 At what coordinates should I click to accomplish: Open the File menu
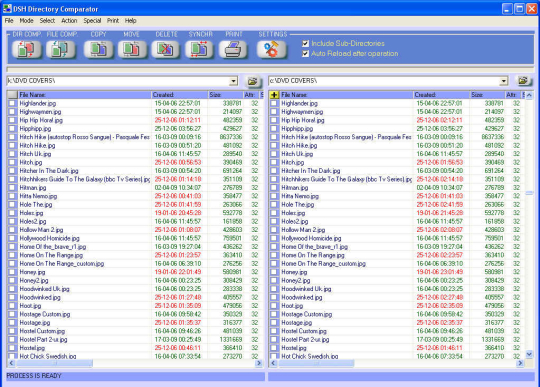coord(9,21)
